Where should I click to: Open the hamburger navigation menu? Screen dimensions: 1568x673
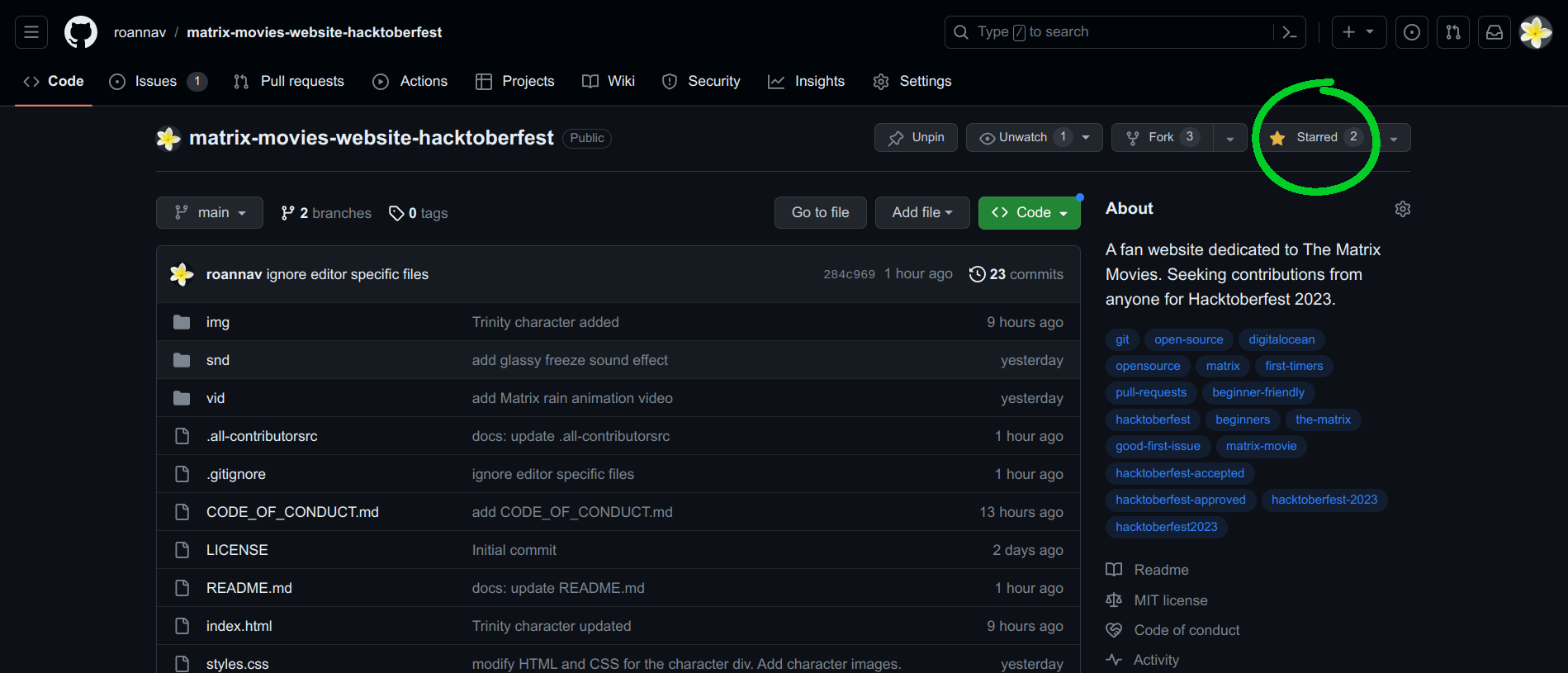31,32
